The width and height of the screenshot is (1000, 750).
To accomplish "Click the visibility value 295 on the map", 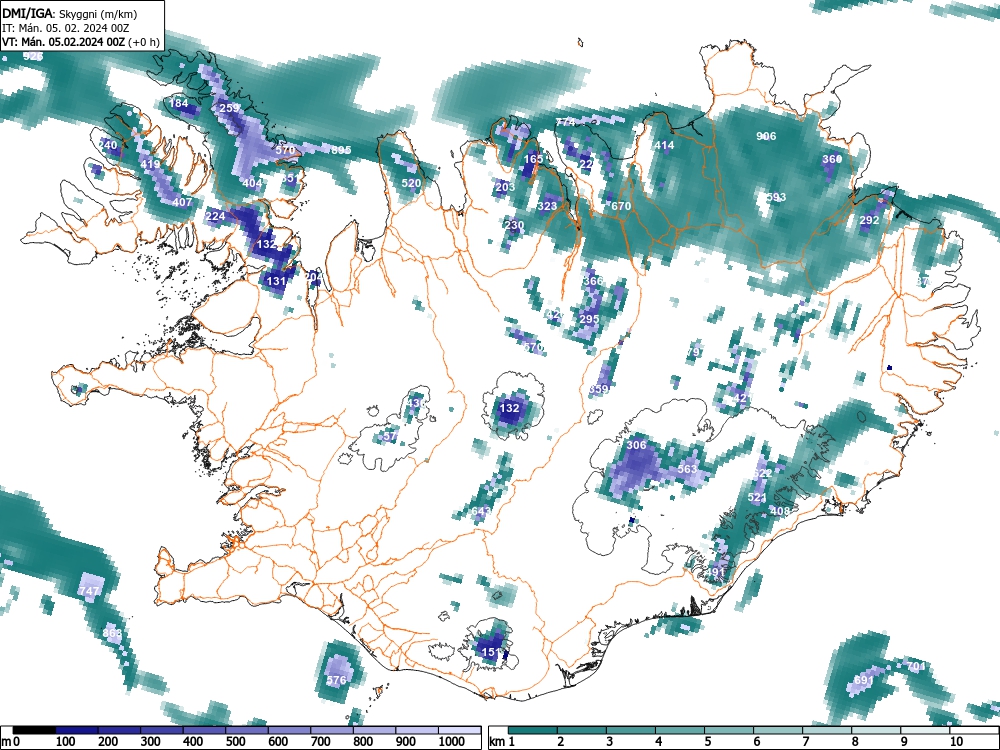I will 589,319.
